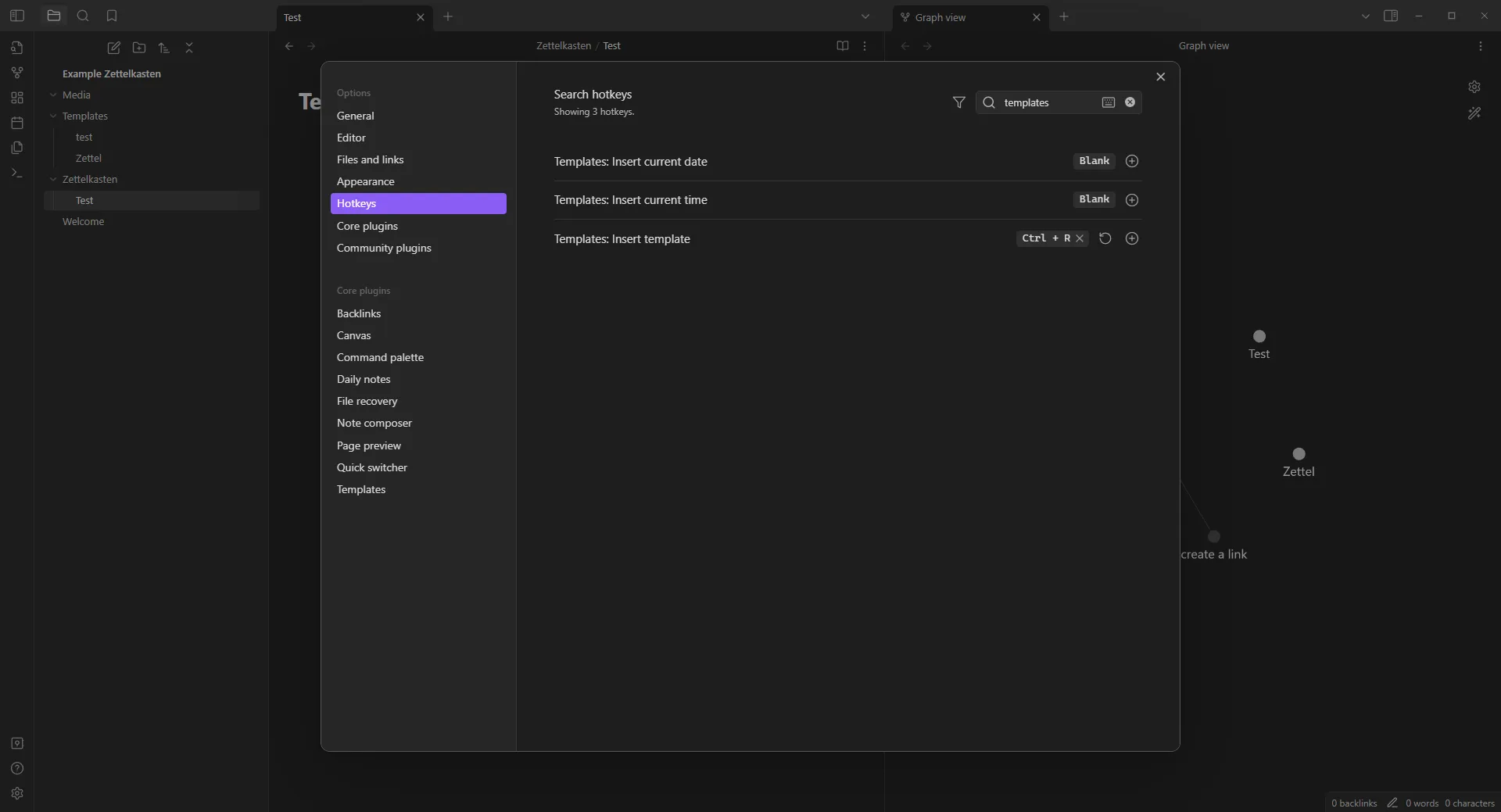
Task: Add hotkey for Insert current date
Action: point(1132,161)
